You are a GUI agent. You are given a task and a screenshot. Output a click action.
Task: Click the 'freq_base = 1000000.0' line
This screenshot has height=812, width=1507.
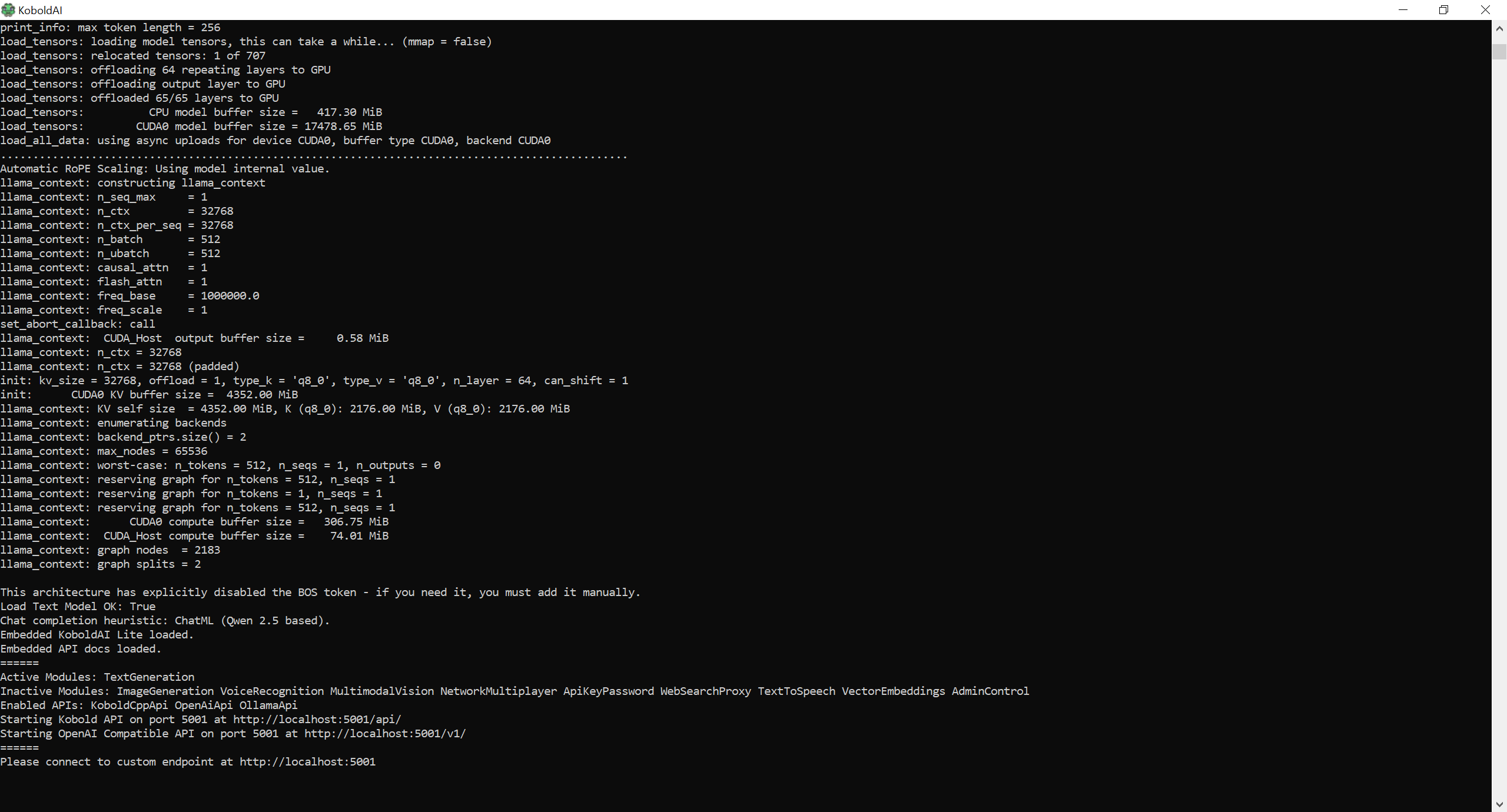coord(130,296)
